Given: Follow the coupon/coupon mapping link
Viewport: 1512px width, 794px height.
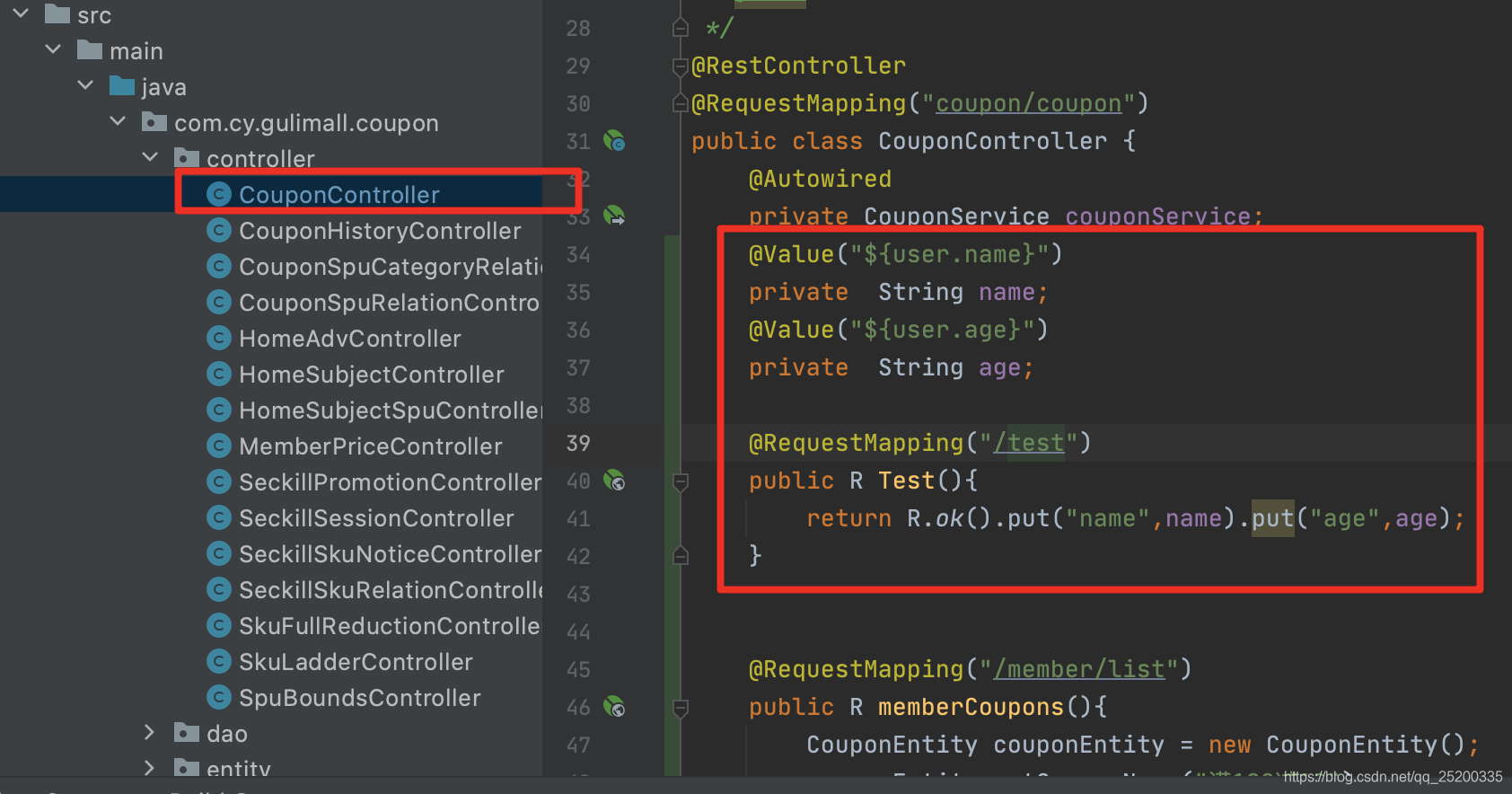Looking at the screenshot, I should point(1029,103).
